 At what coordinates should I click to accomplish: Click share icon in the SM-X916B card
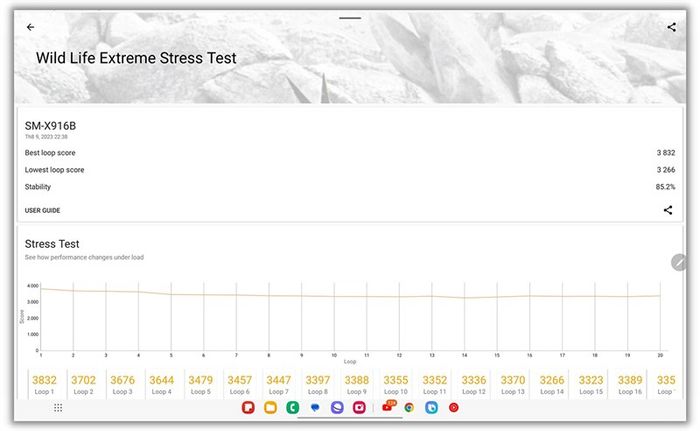coord(667,210)
